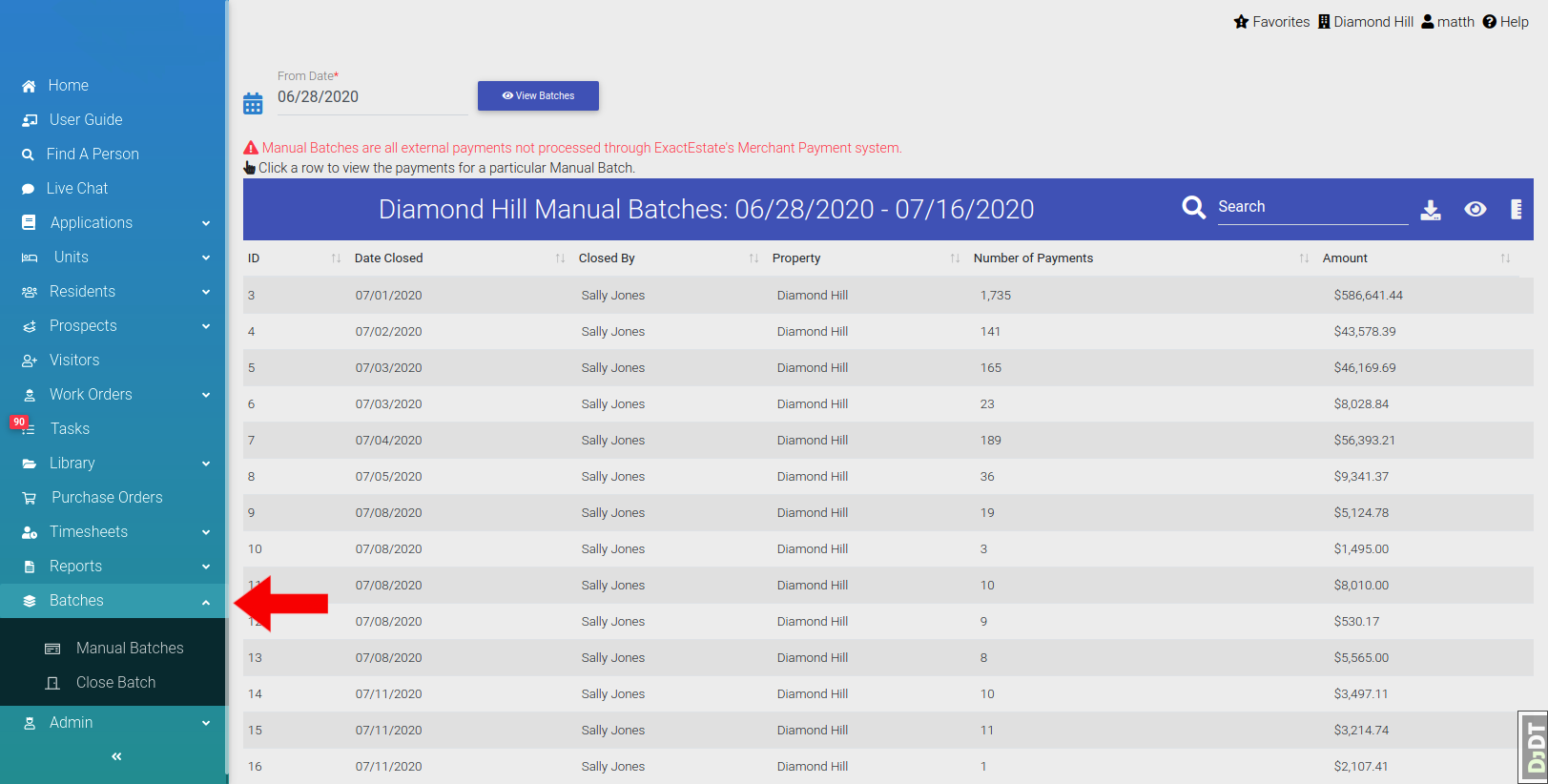The height and width of the screenshot is (784, 1548).
Task: Click the Admin user icon
Action: (30, 723)
